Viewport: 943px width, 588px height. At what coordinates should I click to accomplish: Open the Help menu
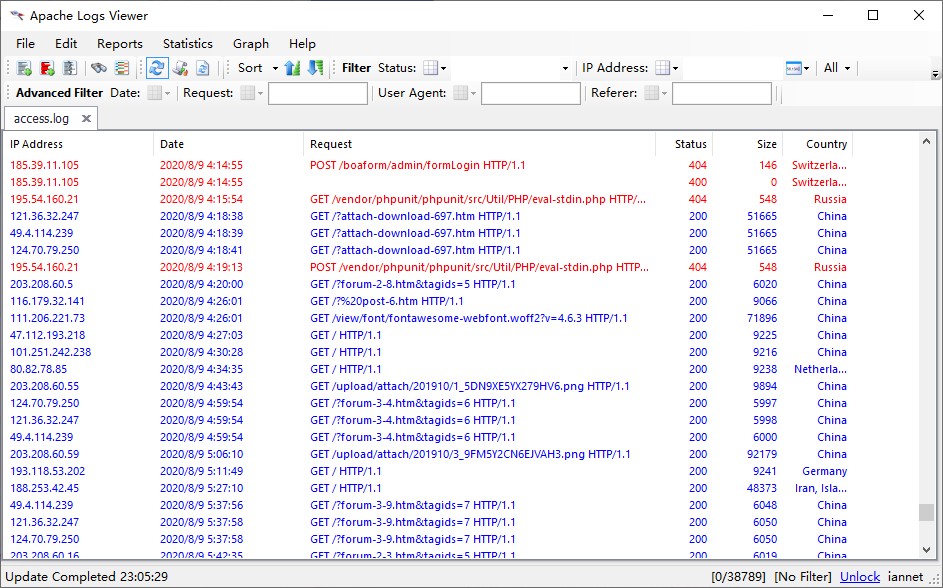click(x=302, y=43)
